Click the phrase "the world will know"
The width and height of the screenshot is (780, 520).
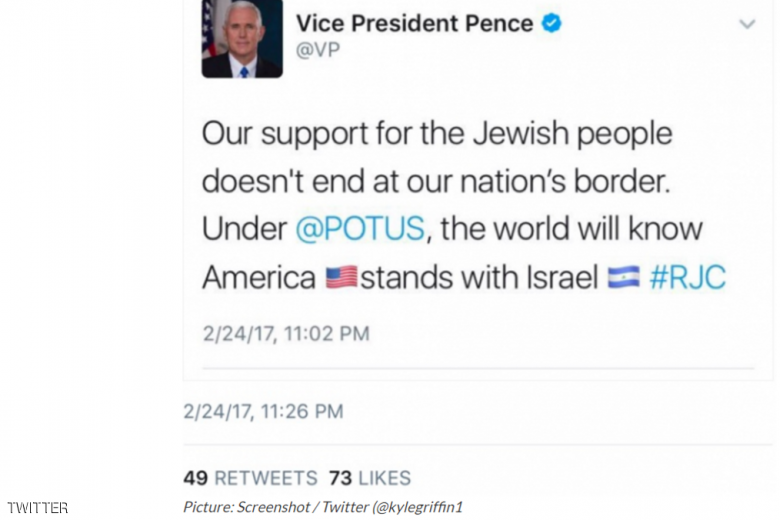(571, 229)
